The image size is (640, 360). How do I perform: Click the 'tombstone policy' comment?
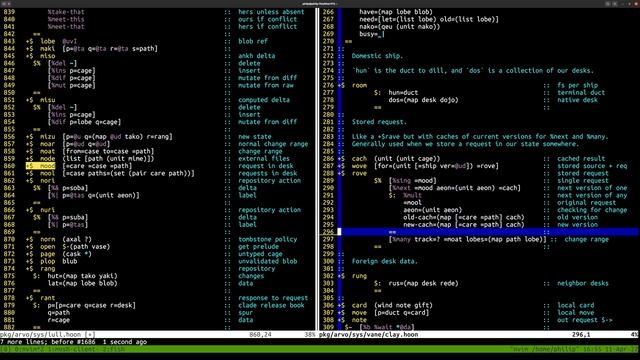[x=268, y=240]
